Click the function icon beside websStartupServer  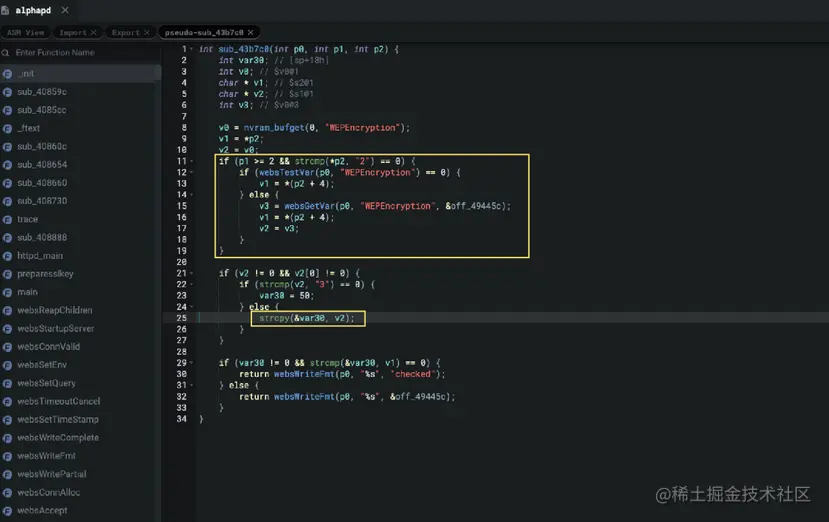tap(7, 329)
